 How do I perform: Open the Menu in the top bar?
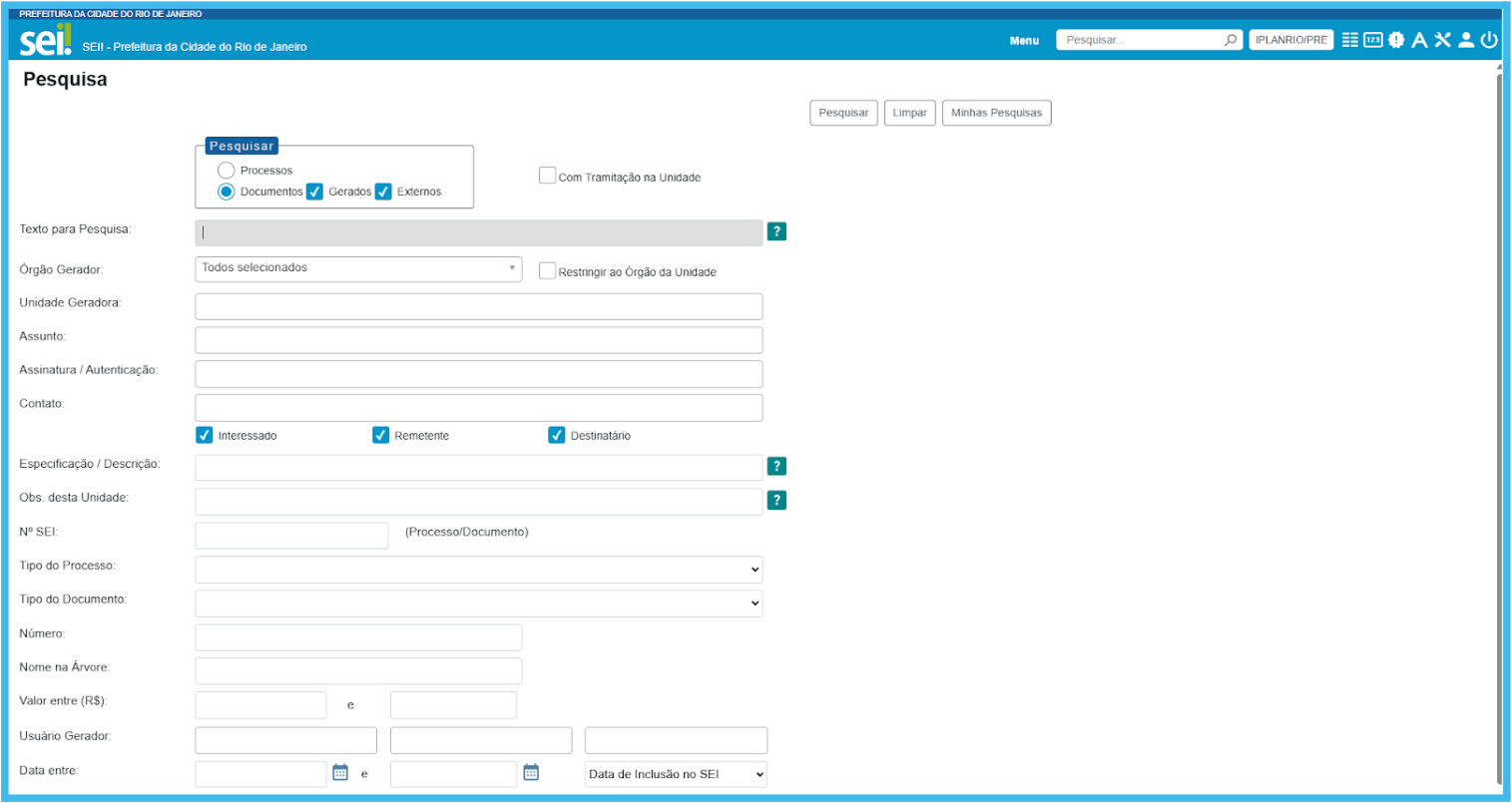point(1024,41)
